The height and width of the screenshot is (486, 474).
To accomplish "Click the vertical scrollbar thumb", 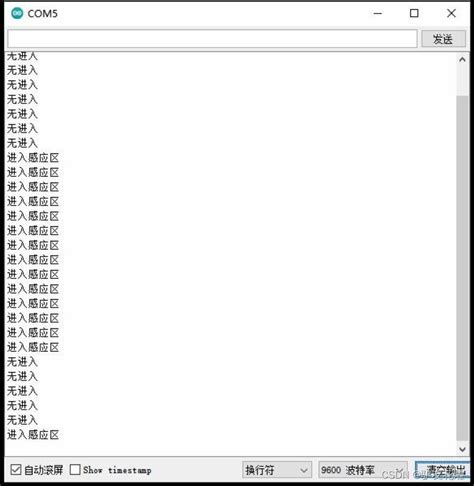I will tap(462, 268).
